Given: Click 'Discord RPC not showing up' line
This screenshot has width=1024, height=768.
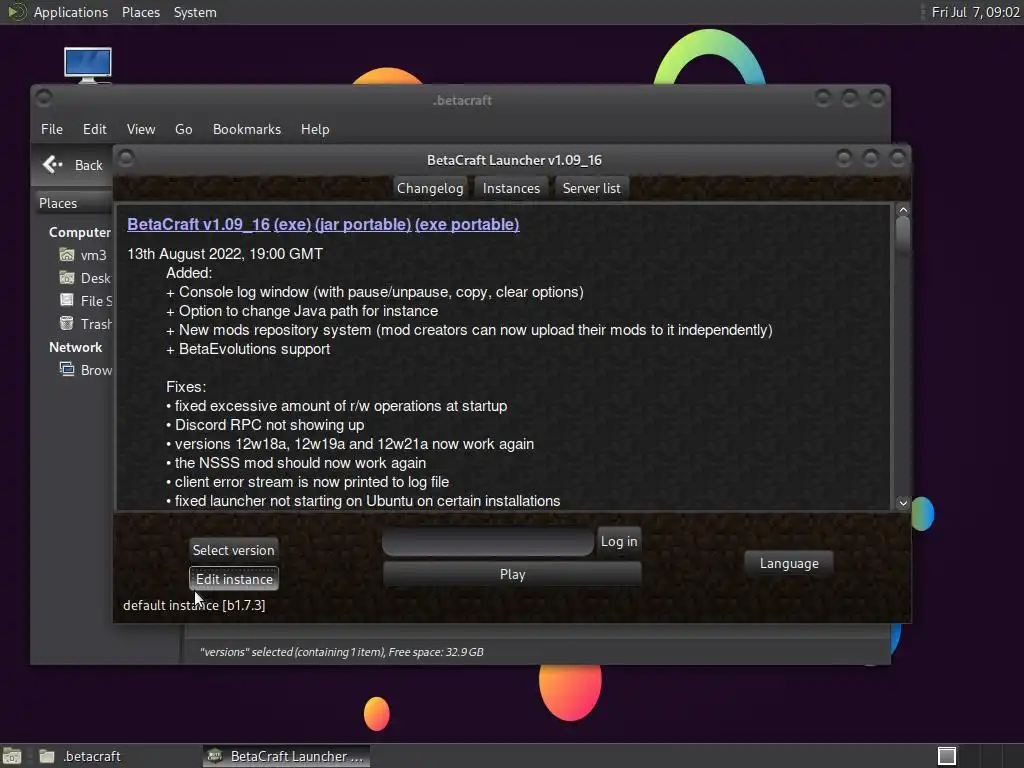Looking at the screenshot, I should (265, 424).
